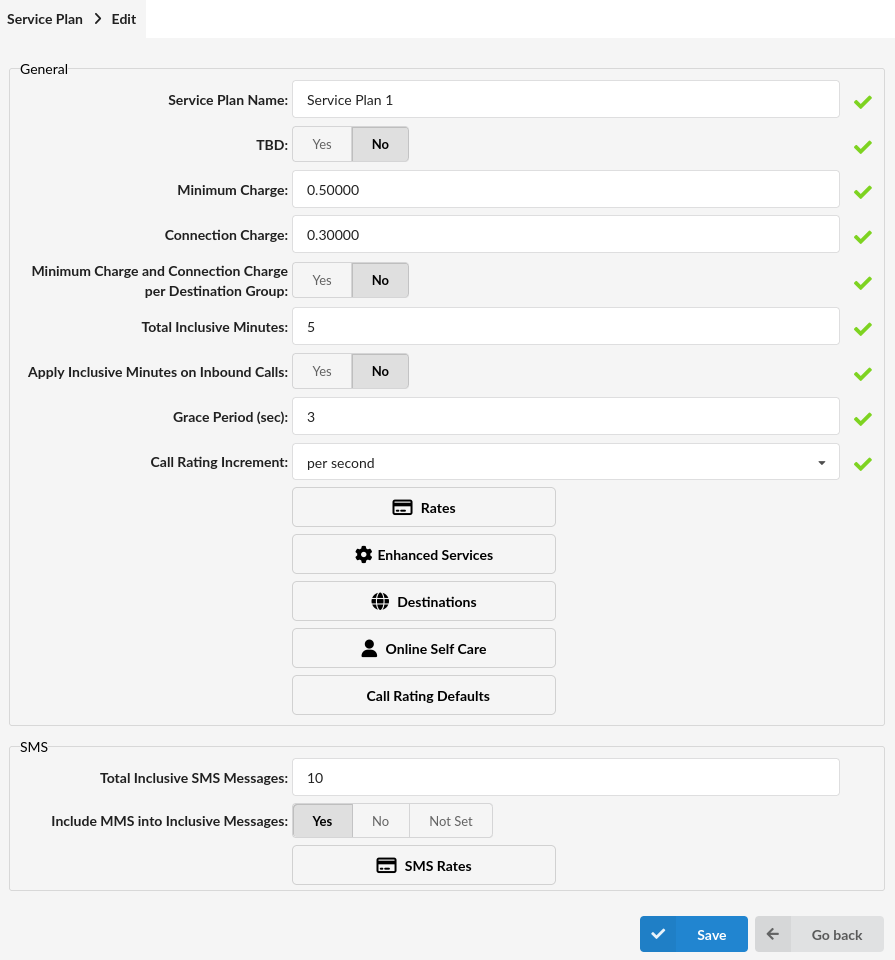Choose Yes for charge per Destination Group
Image resolution: width=895 pixels, height=960 pixels.
pyautogui.click(x=322, y=280)
